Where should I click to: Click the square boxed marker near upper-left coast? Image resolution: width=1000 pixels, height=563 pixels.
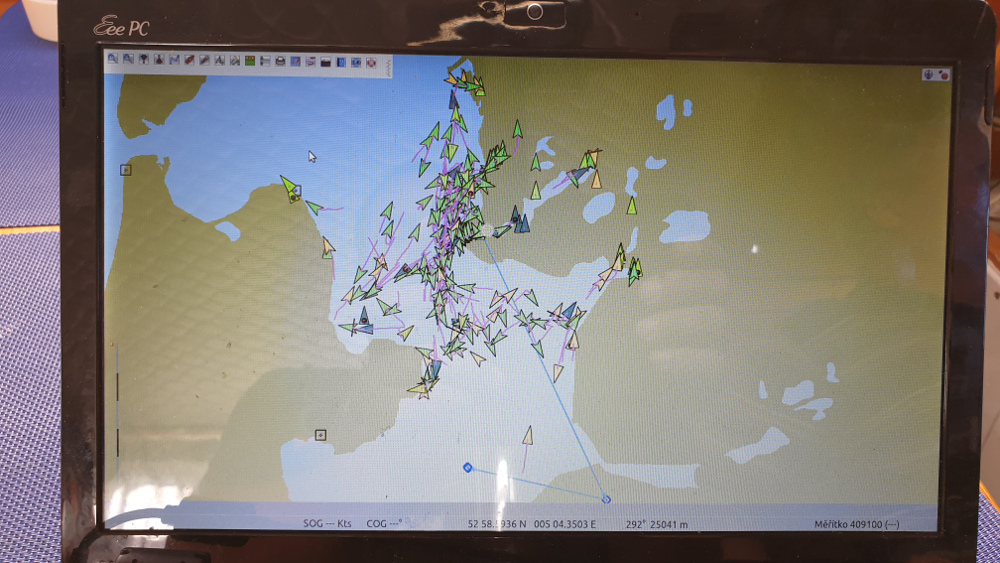(x=126, y=170)
